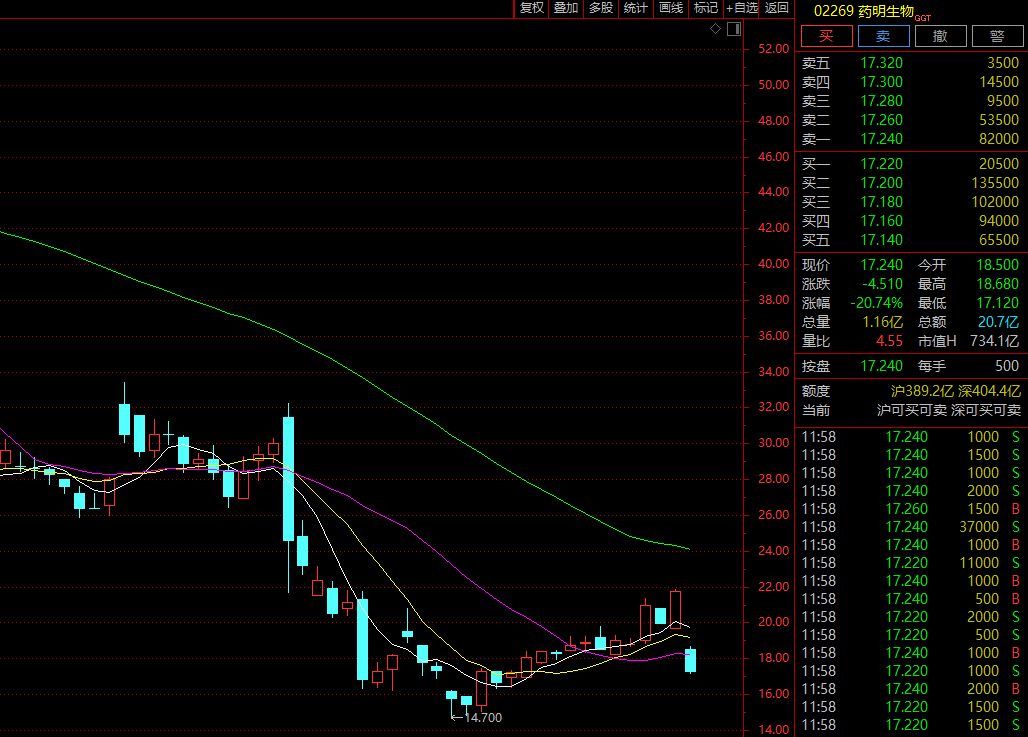Image resolution: width=1028 pixels, height=737 pixels.
Task: Add stock via +自选 button
Action: click(x=741, y=8)
